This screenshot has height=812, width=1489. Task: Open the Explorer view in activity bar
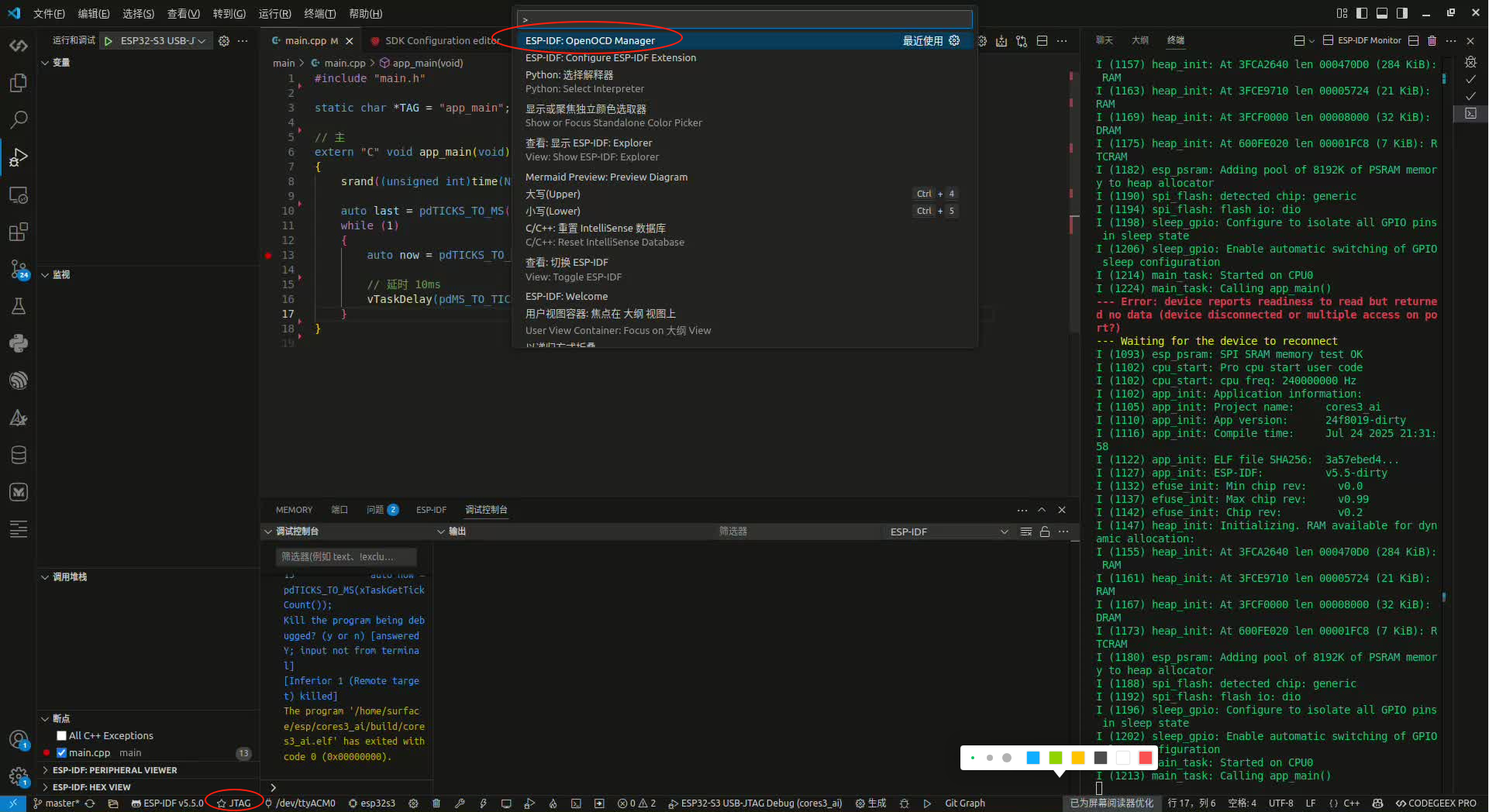click(19, 82)
